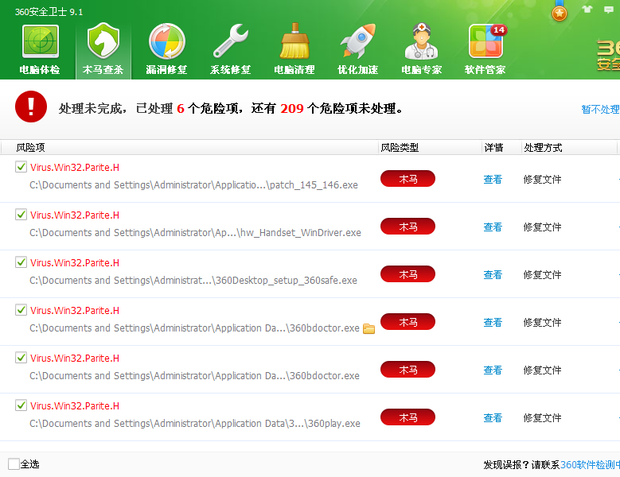The image size is (620, 477).
Task: Uncheck the patch_145_146.exe risk item
Action: click(21, 167)
